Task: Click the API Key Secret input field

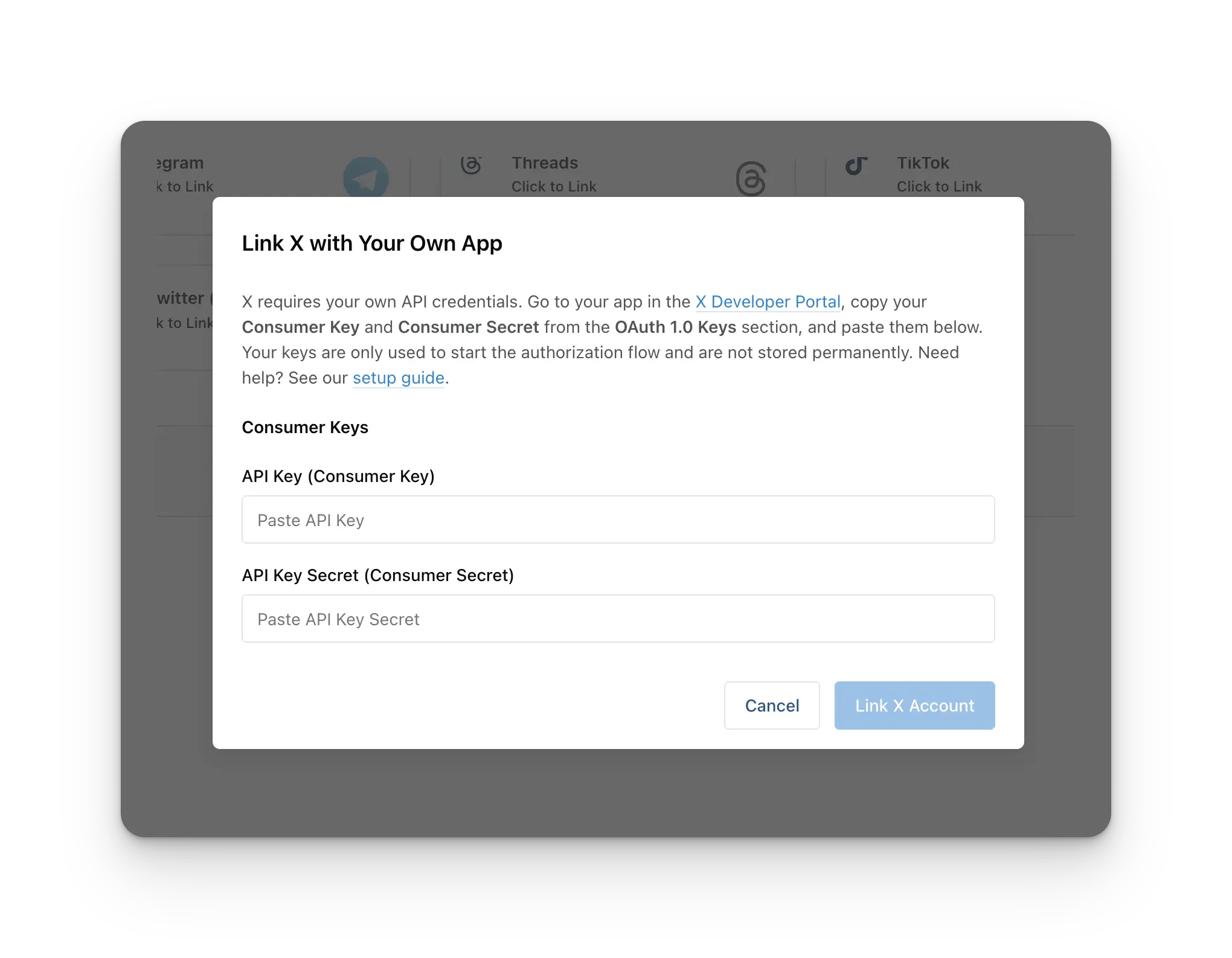Action: coord(618,619)
